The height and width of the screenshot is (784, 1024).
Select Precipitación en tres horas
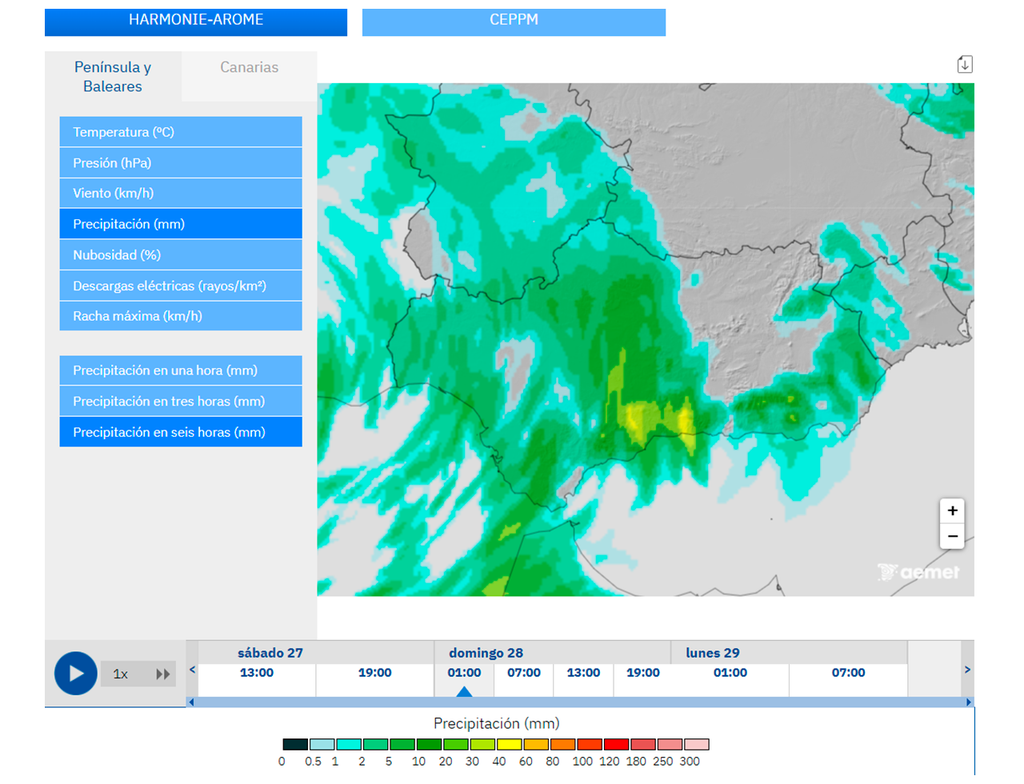pos(180,401)
